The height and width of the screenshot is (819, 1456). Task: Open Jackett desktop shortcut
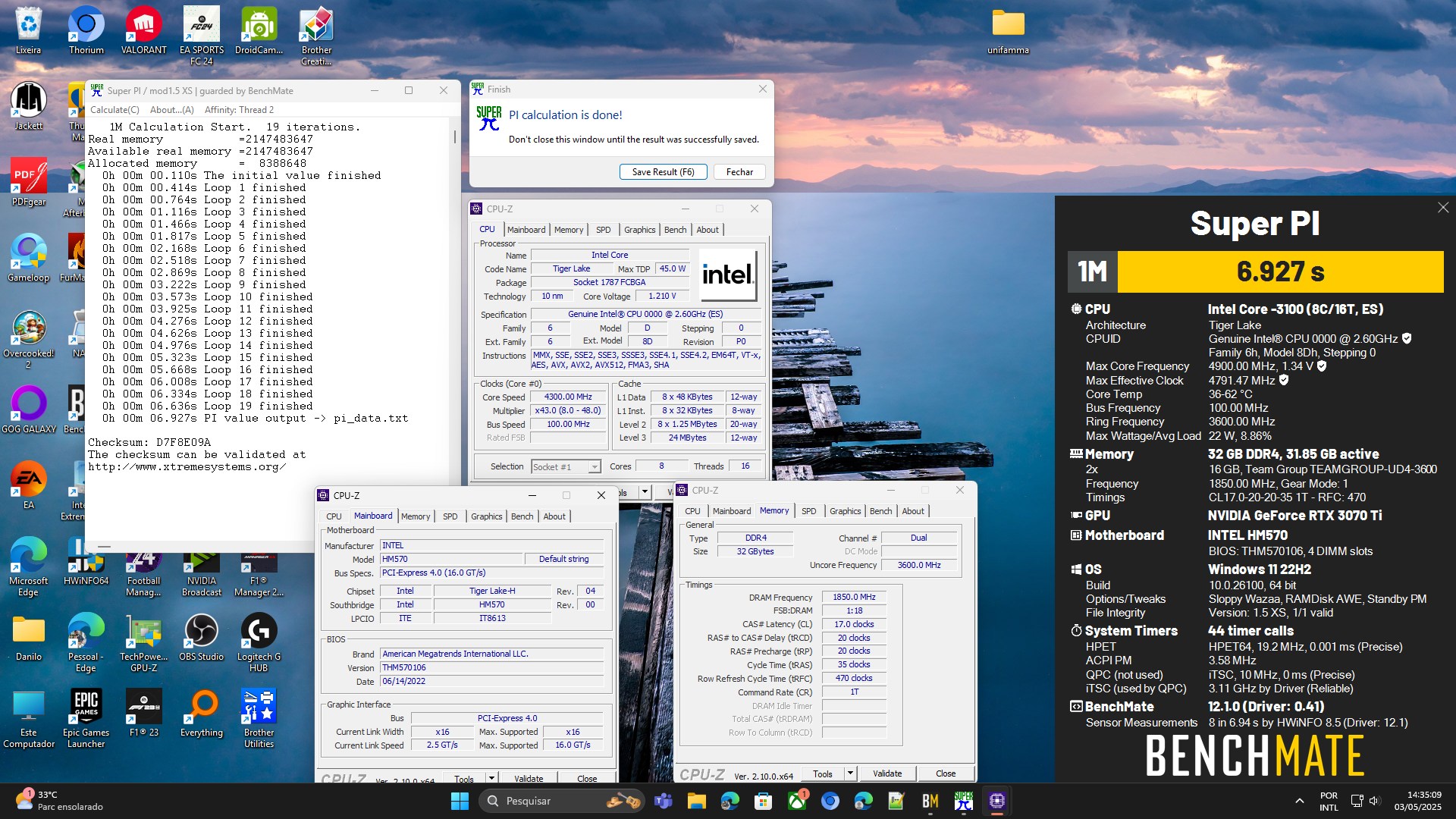click(29, 106)
